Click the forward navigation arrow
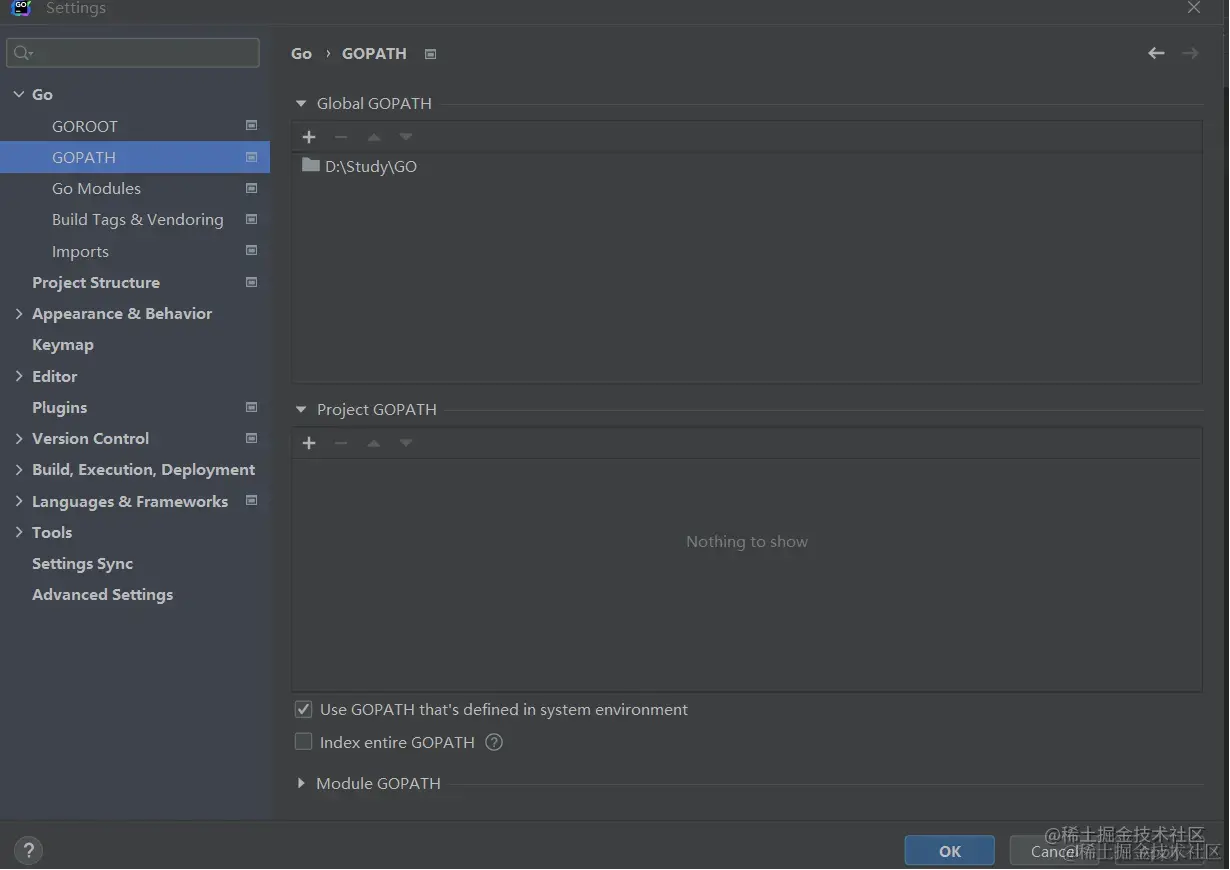1230x870 pixels. 1190,53
